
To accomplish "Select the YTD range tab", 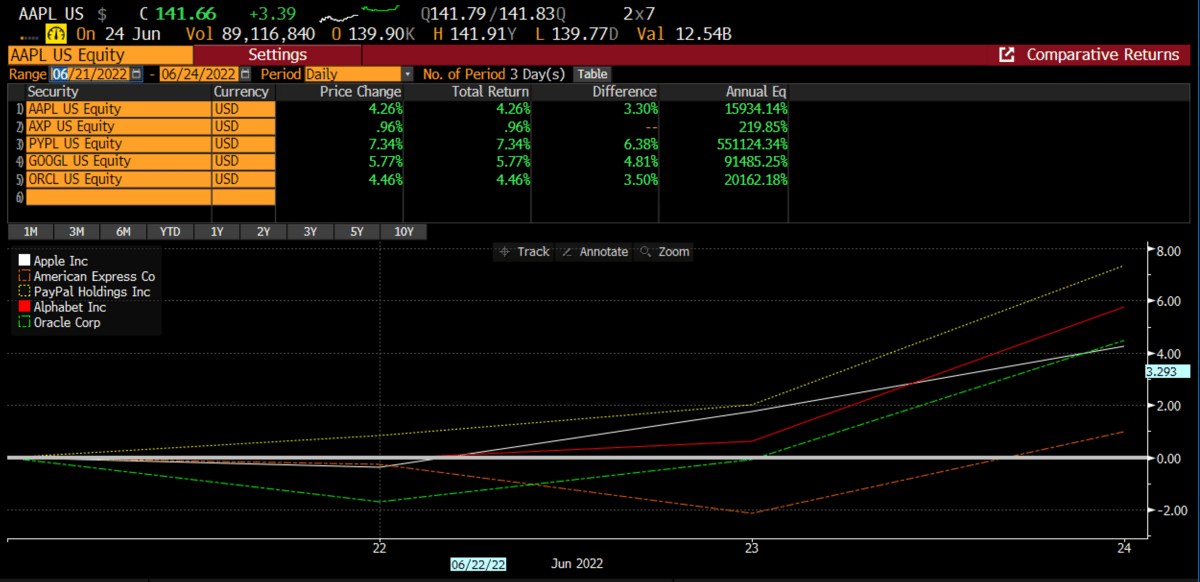I will pos(171,232).
